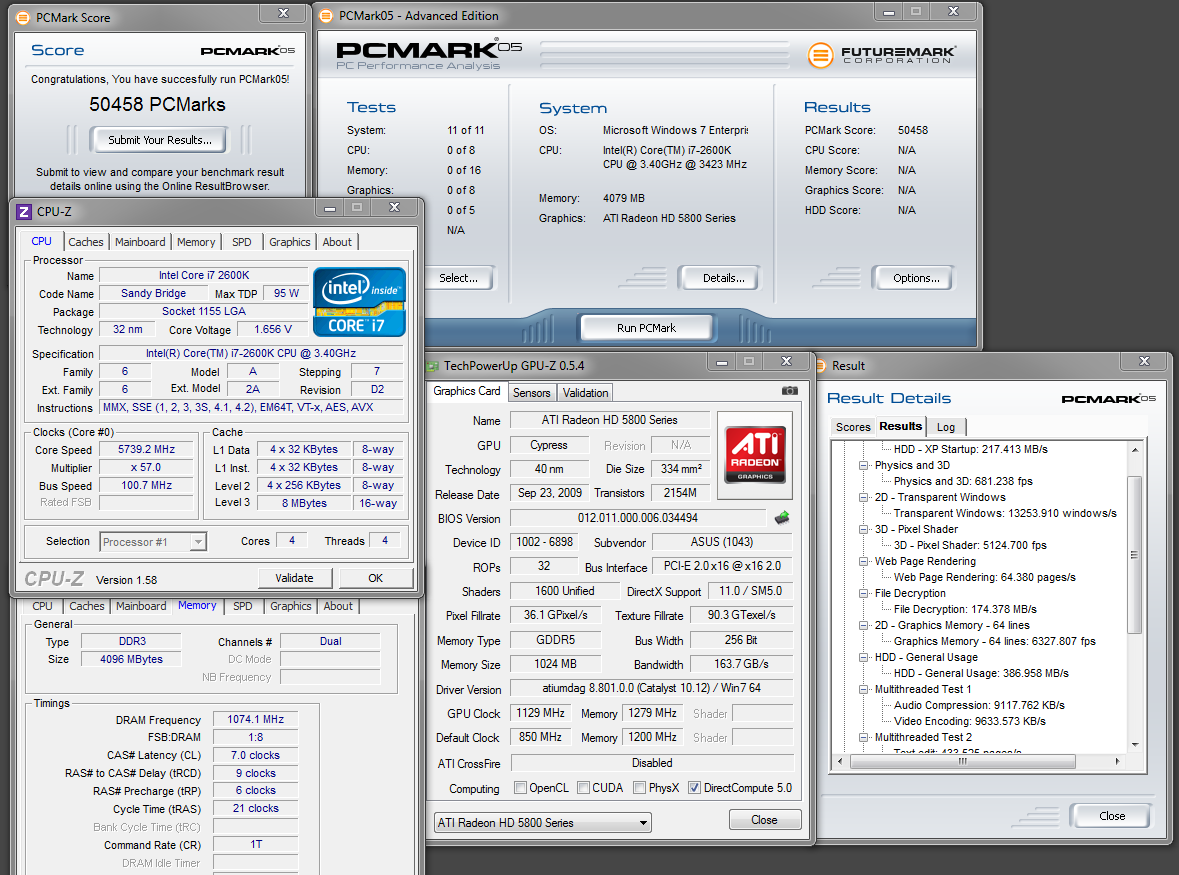The image size is (1179, 875).
Task: Click the Result tree vertical scrollbar thumb
Action: pos(1135,555)
